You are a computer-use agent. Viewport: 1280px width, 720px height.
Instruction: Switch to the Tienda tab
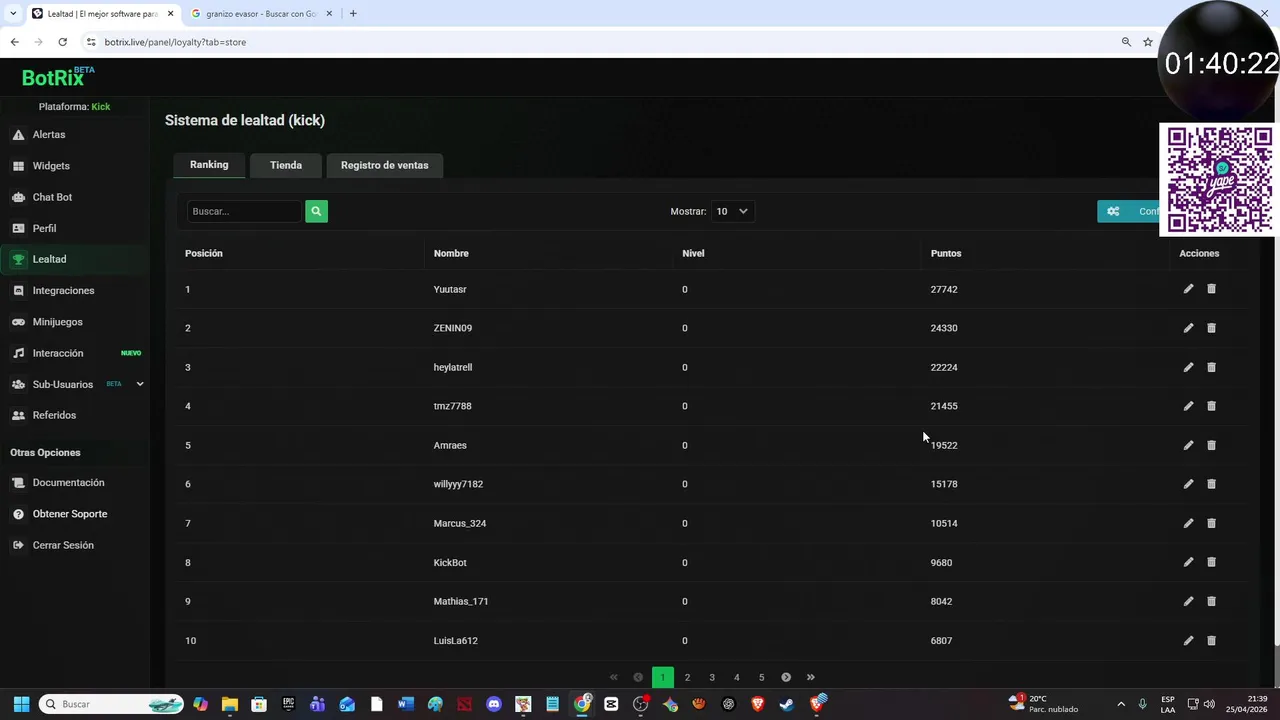(x=286, y=165)
